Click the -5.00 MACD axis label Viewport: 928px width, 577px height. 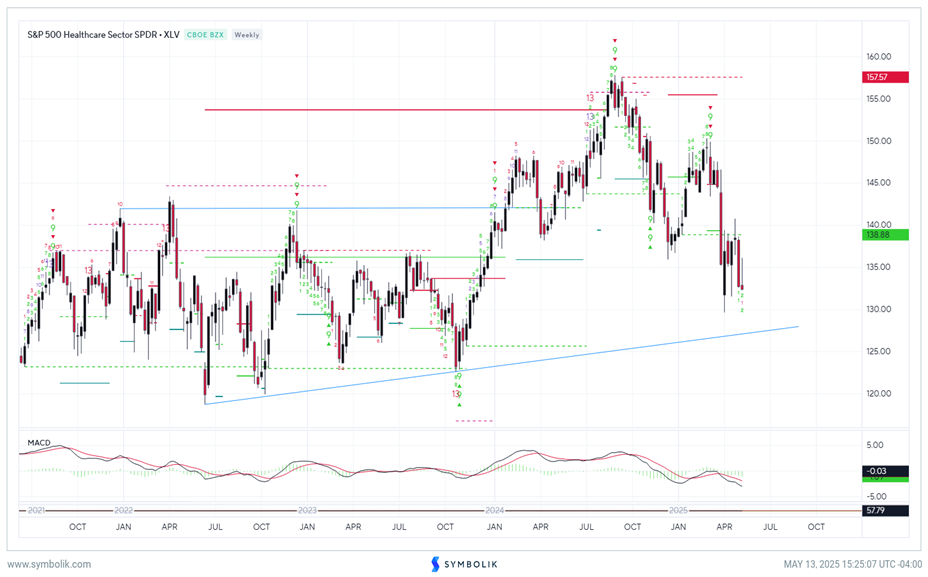click(875, 497)
